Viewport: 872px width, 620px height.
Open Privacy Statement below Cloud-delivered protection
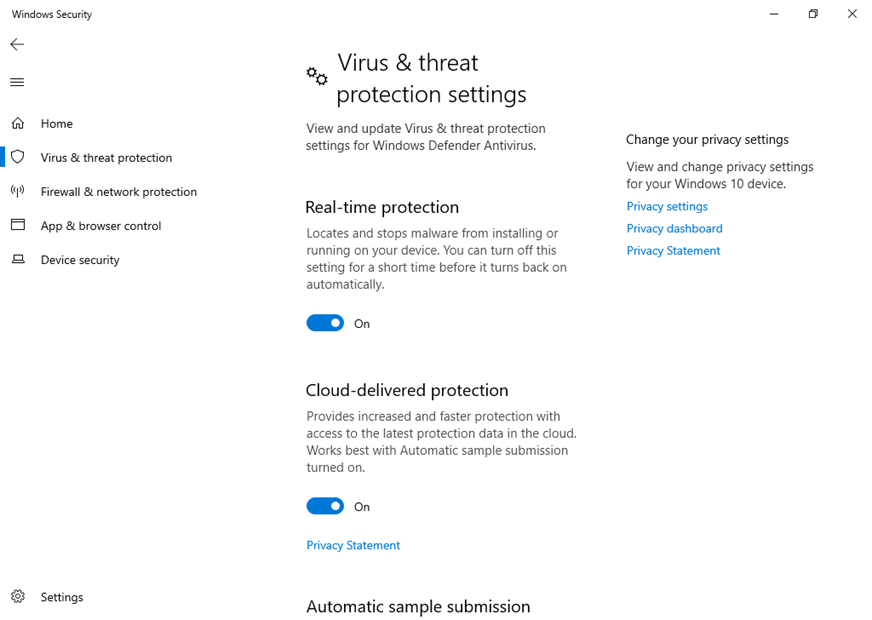click(x=353, y=545)
